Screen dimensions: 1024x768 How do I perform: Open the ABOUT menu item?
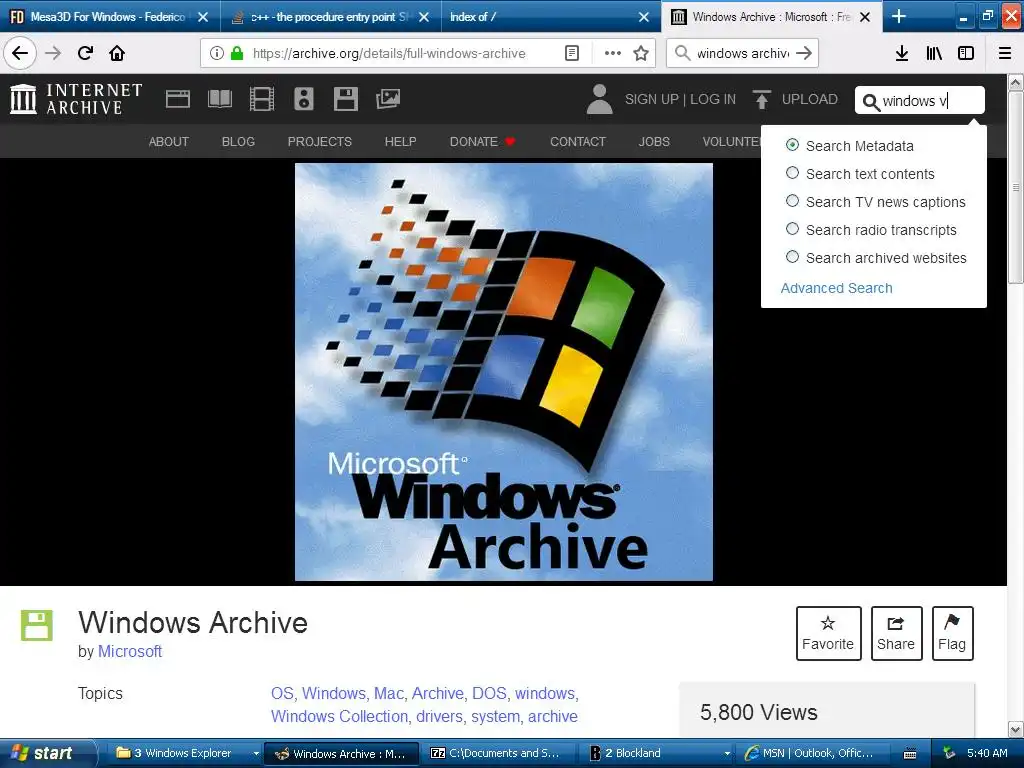click(168, 142)
